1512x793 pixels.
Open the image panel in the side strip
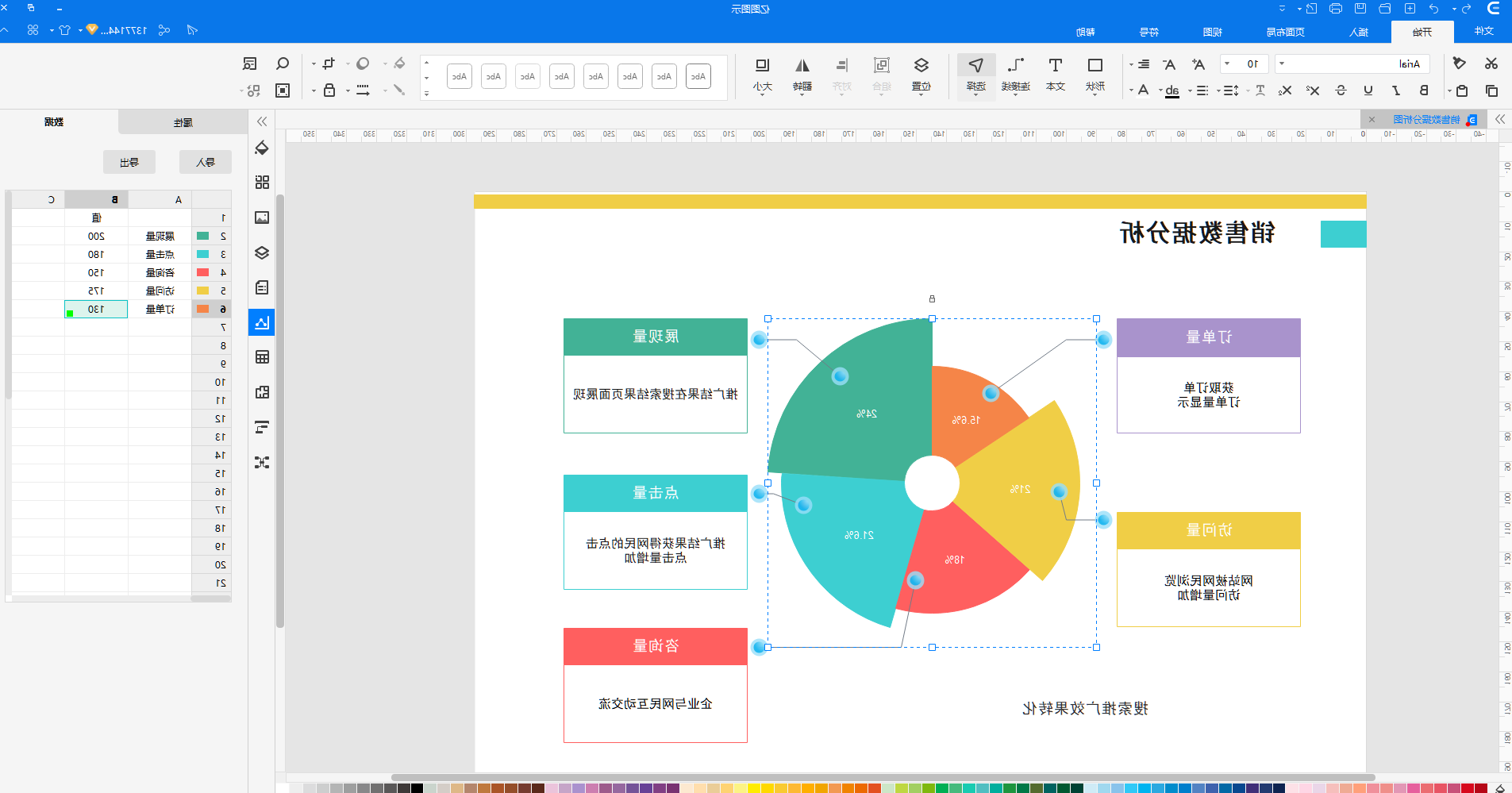(x=262, y=217)
